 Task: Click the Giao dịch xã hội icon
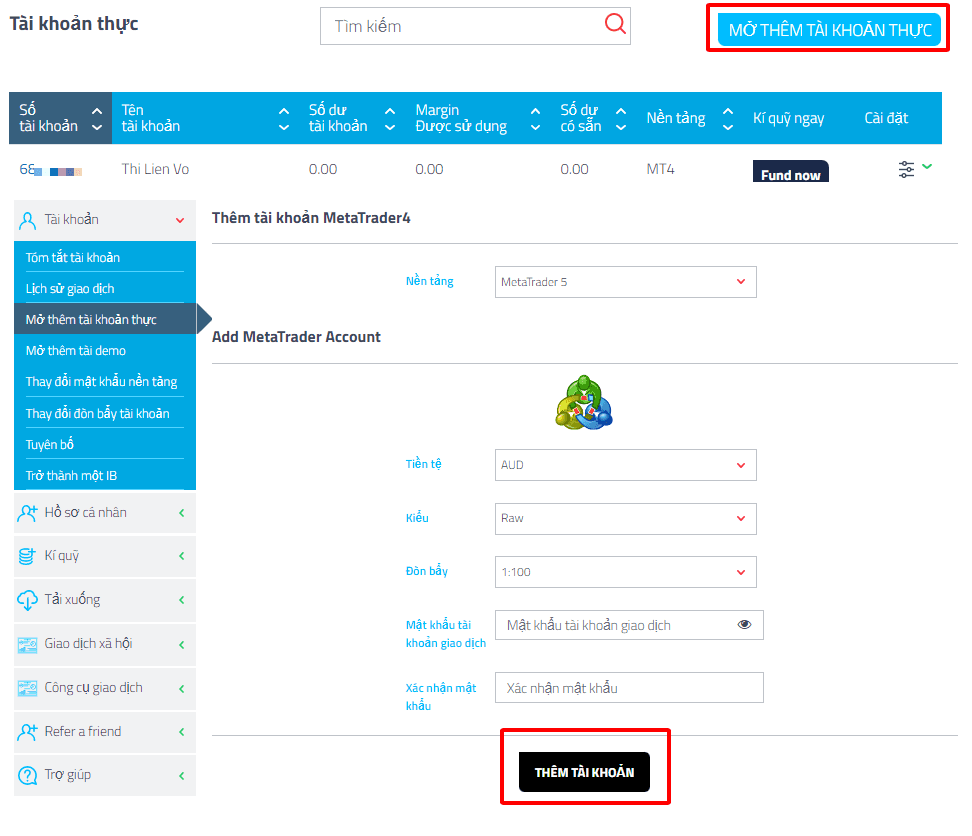[x=27, y=645]
